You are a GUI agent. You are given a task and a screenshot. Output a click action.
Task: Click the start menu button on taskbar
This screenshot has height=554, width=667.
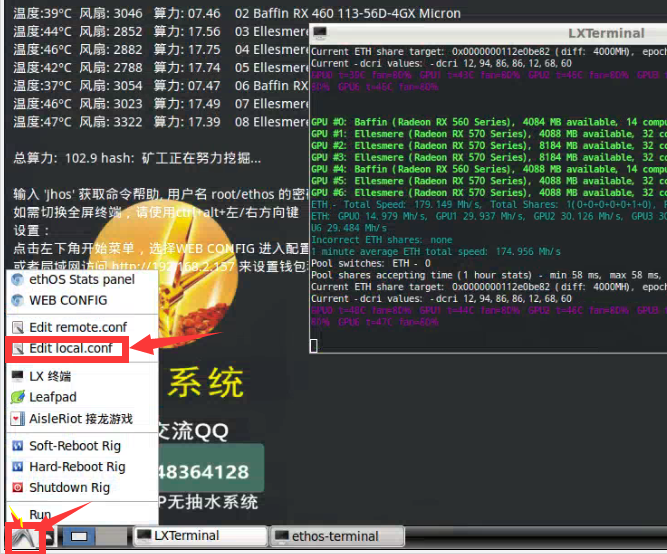[x=25, y=539]
